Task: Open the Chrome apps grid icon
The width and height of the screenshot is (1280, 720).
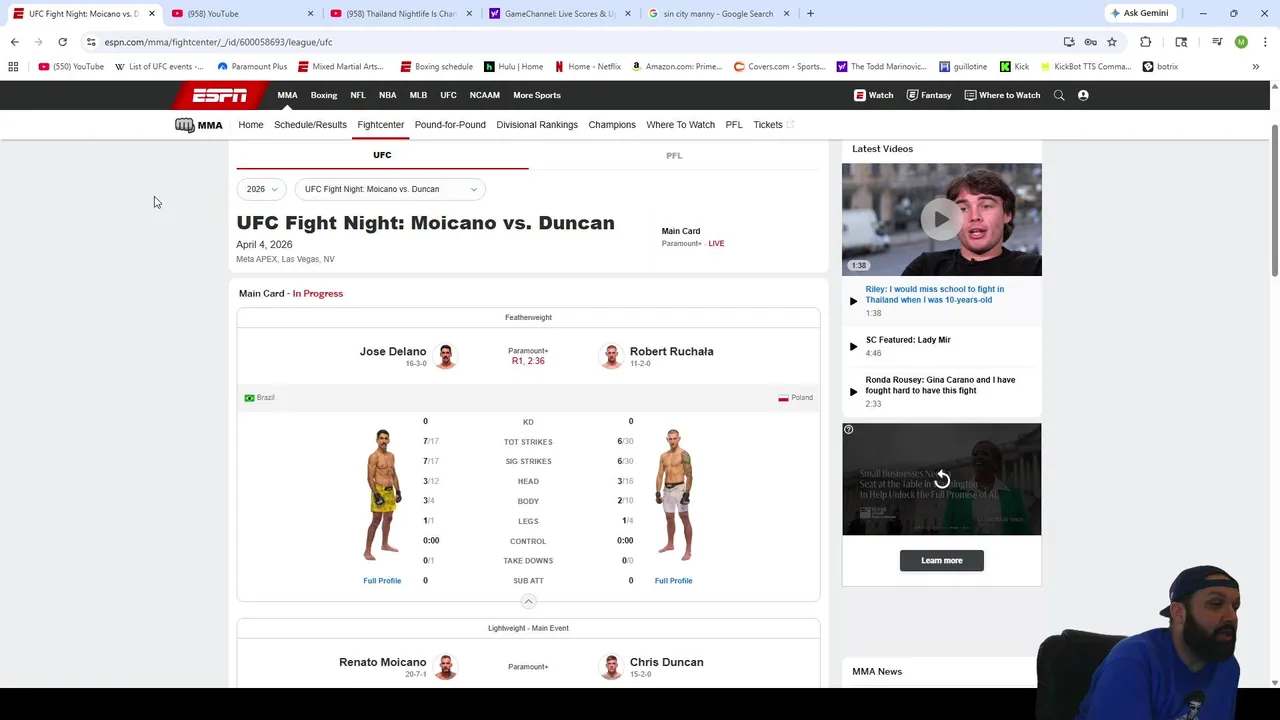Action: click(x=13, y=67)
